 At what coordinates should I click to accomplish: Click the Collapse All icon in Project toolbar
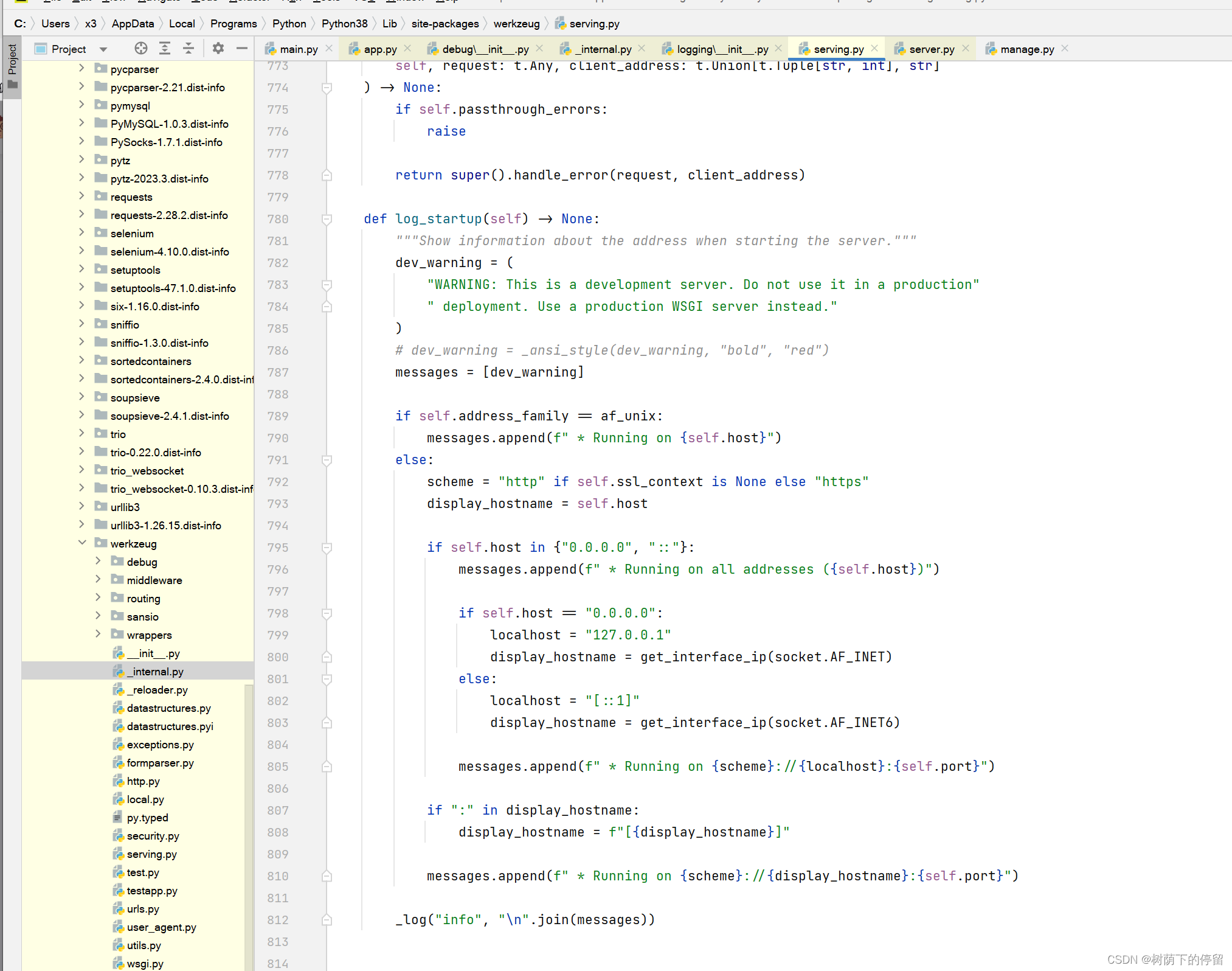(x=189, y=49)
